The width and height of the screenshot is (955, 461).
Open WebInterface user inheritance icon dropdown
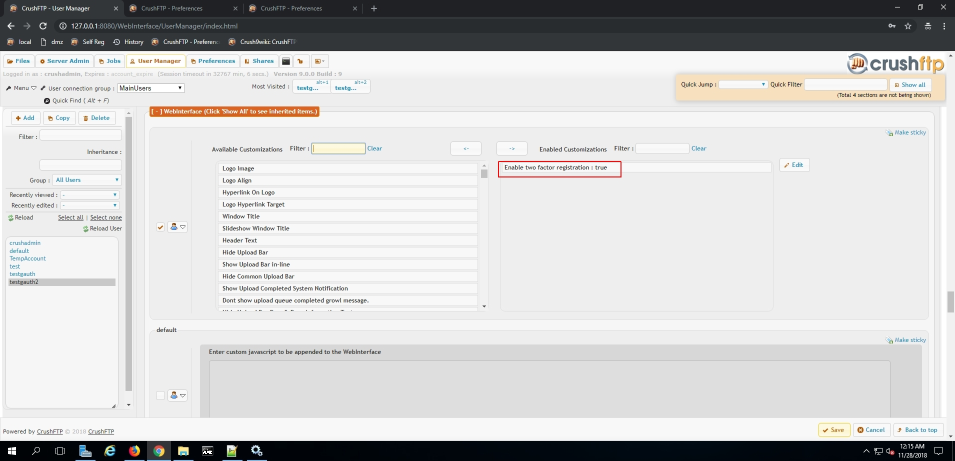click(x=178, y=227)
